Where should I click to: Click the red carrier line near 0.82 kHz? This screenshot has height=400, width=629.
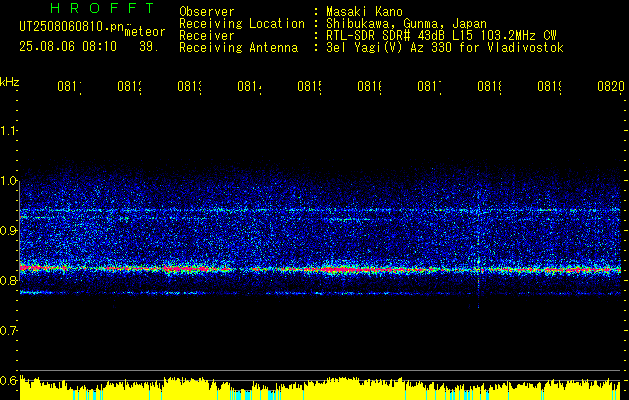(320, 269)
